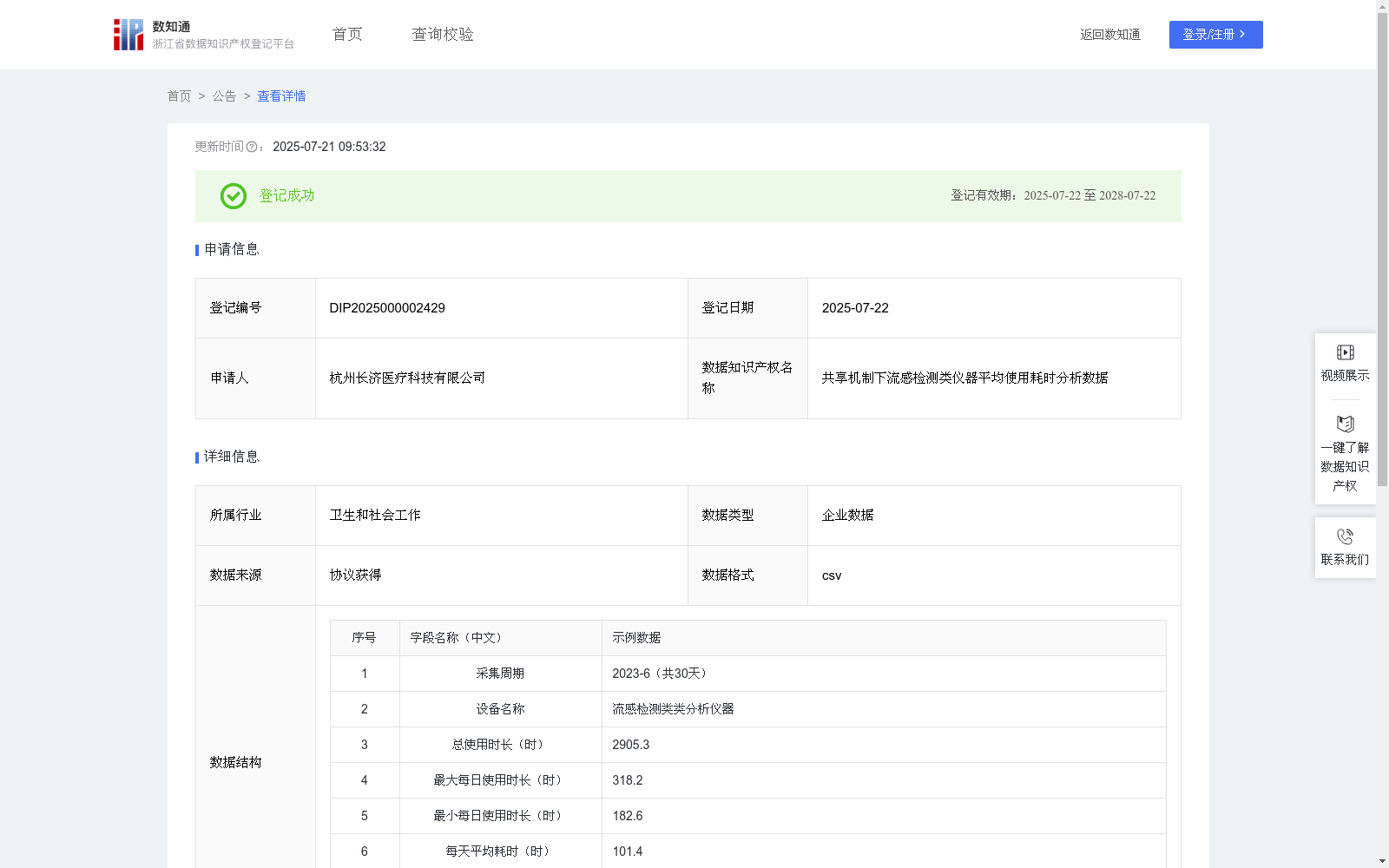Select applicant 杭州长济医疗科技有限公司
Screen dimensions: 1389x868
tap(407, 378)
